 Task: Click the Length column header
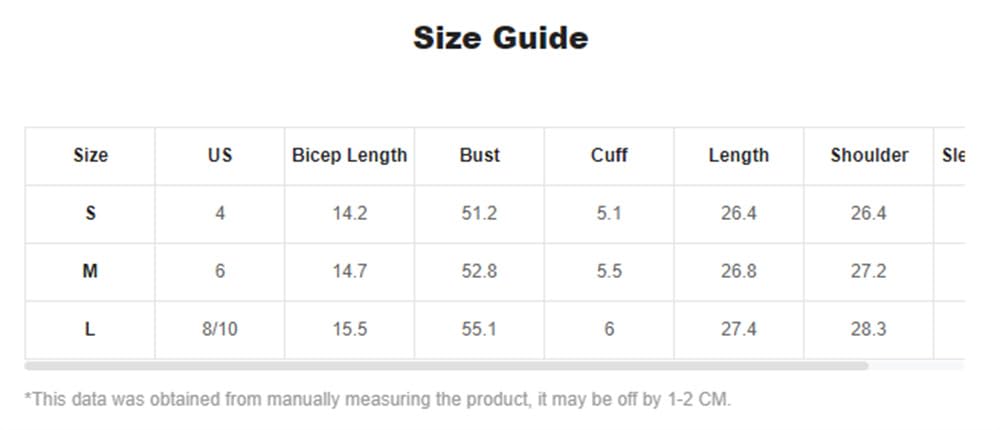739,155
